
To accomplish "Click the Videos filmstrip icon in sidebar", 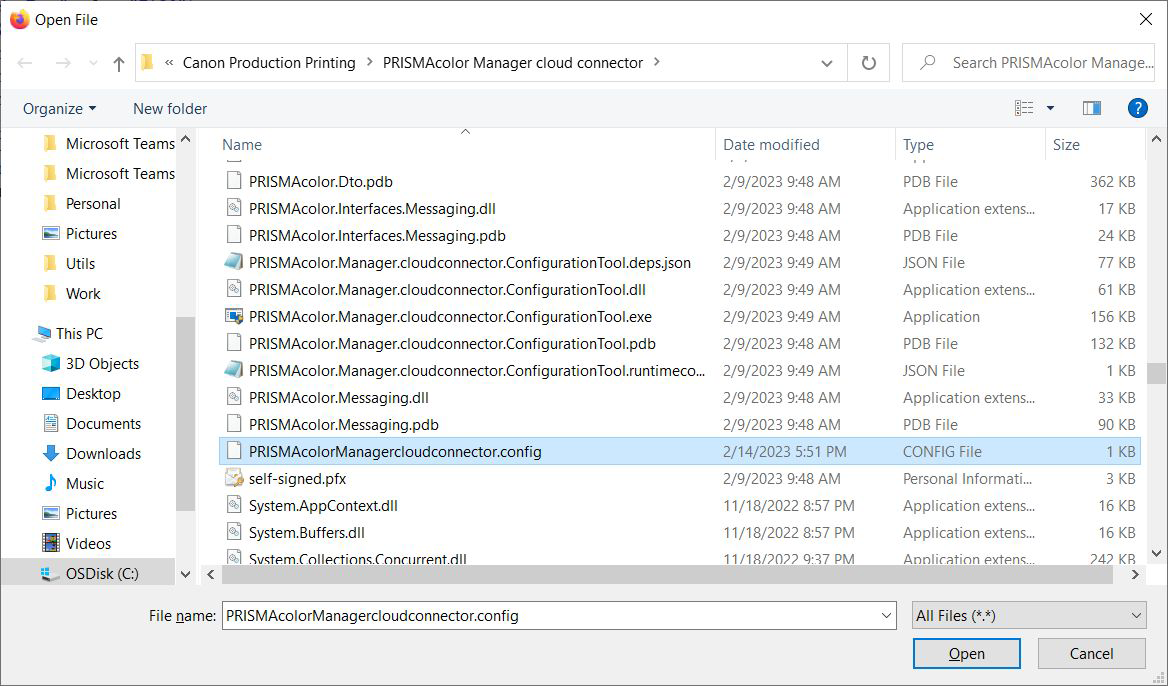I will point(51,544).
